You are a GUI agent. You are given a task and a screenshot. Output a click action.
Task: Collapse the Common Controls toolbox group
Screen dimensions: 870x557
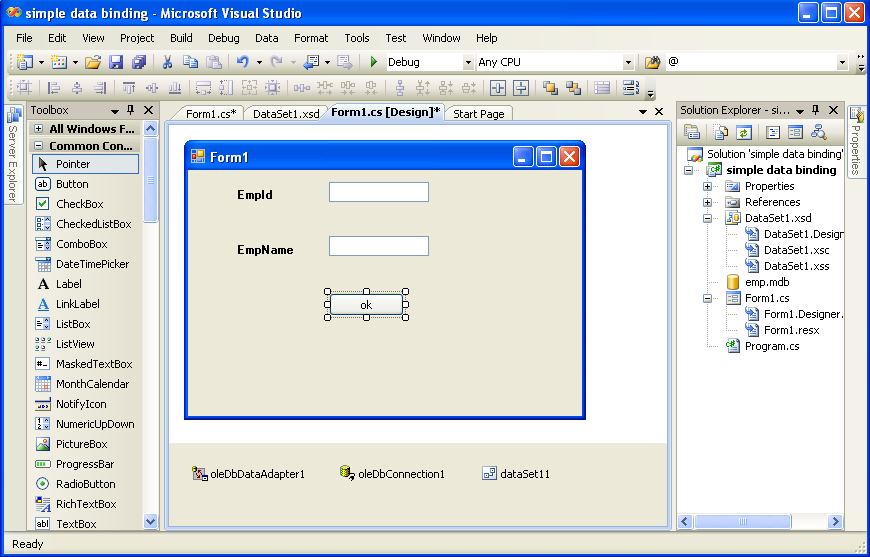click(x=38, y=146)
